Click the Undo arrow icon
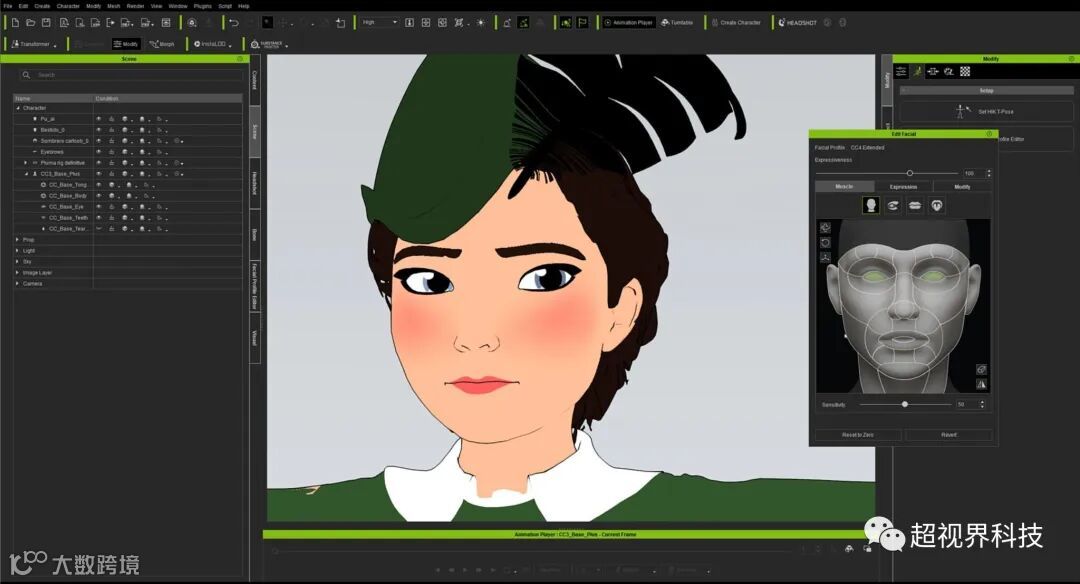 click(233, 23)
